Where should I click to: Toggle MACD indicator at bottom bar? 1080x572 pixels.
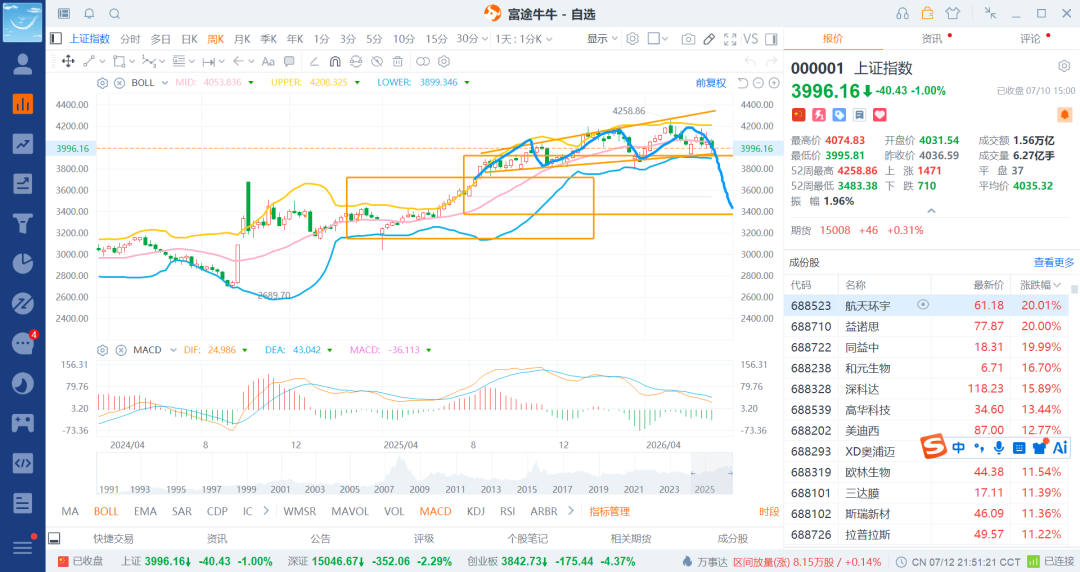[x=435, y=511]
